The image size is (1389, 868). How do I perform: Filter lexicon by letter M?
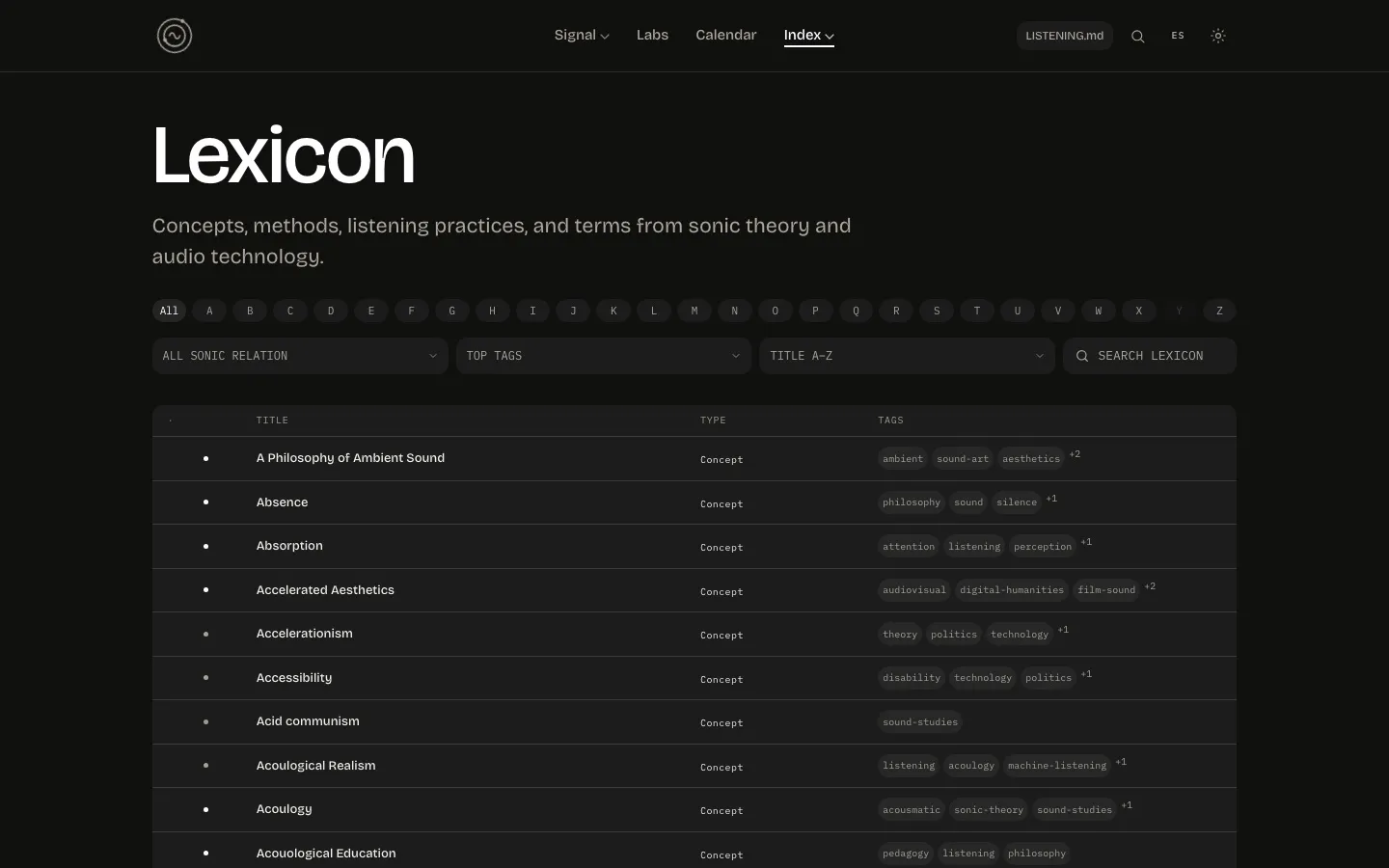(694, 311)
